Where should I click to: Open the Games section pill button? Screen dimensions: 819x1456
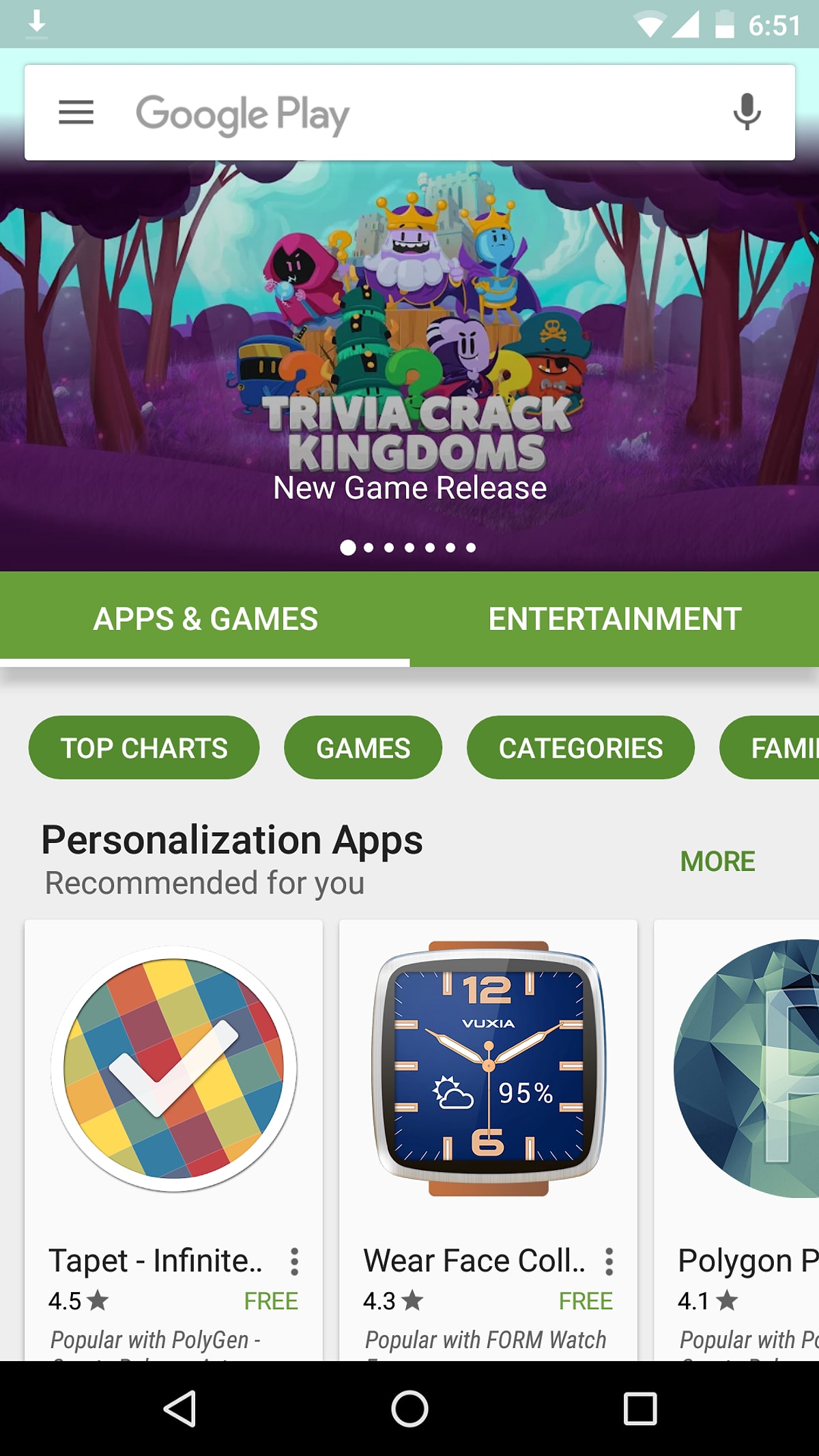(x=363, y=747)
